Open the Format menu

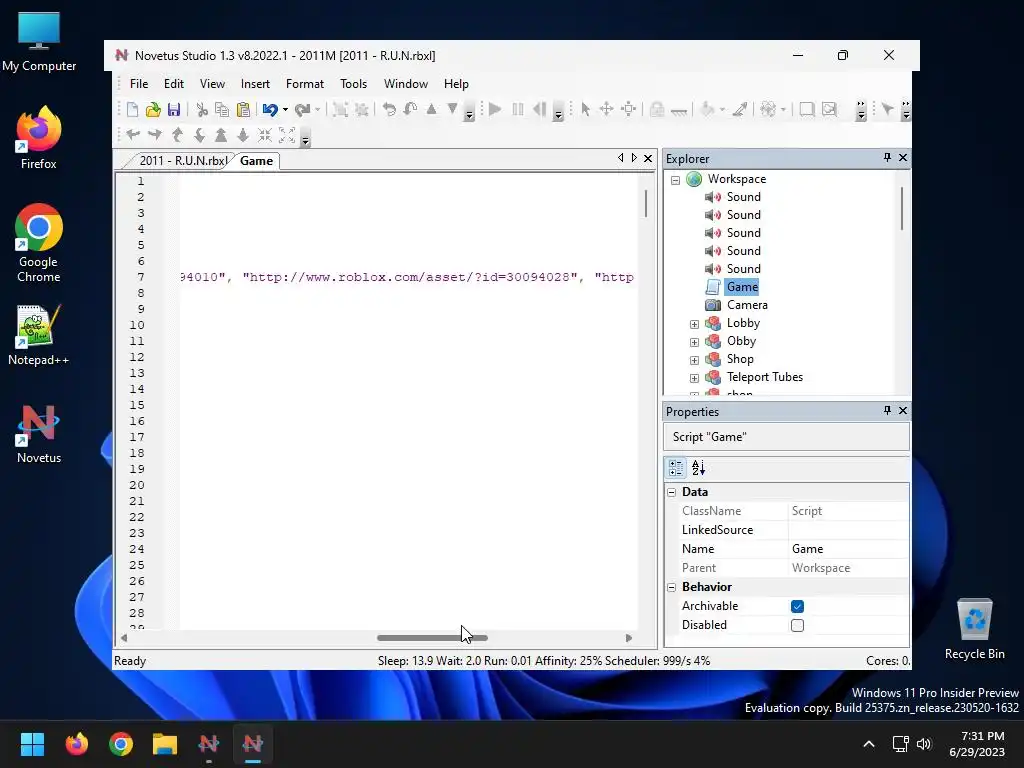click(305, 84)
